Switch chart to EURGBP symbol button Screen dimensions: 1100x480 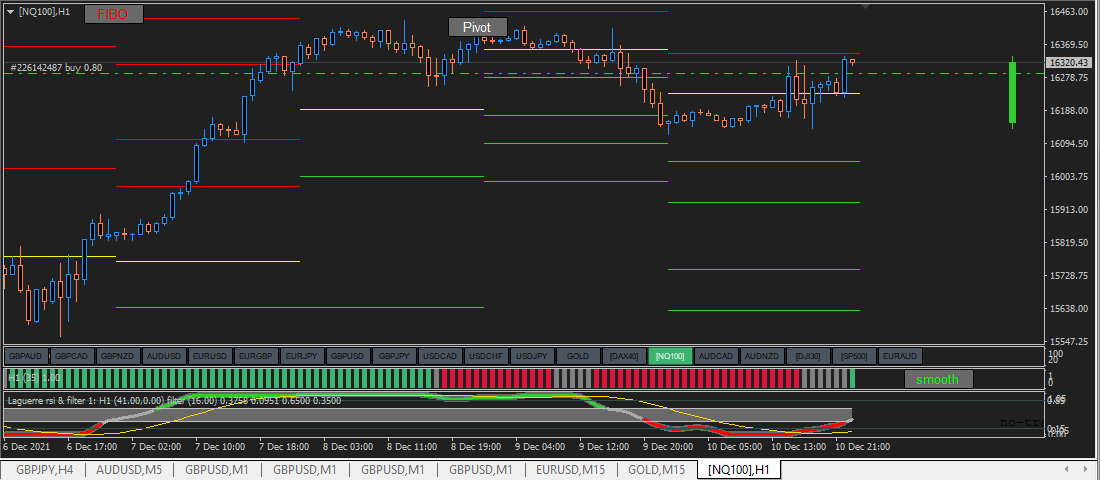tap(256, 356)
